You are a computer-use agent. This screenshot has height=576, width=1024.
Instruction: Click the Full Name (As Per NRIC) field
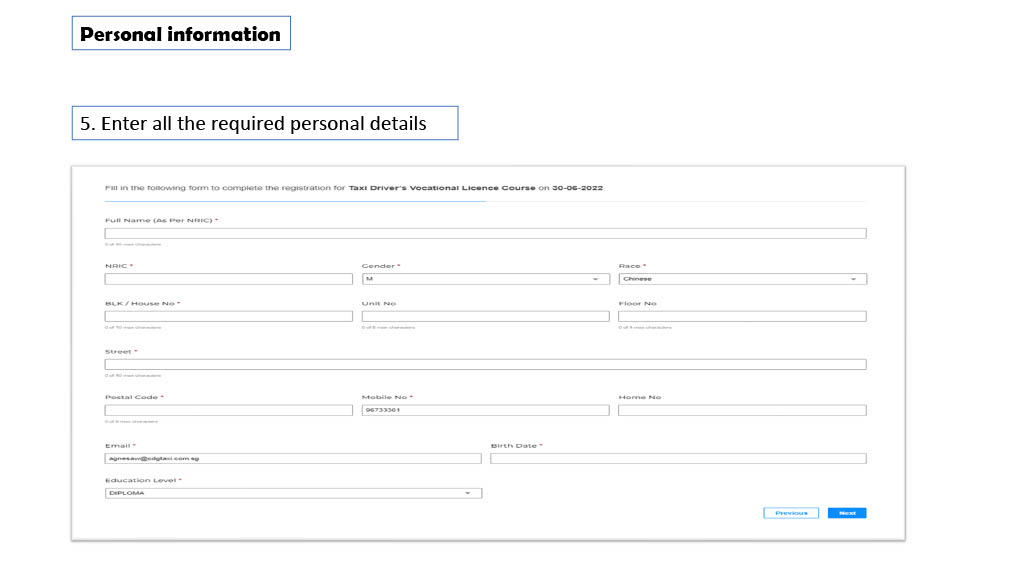pos(485,233)
